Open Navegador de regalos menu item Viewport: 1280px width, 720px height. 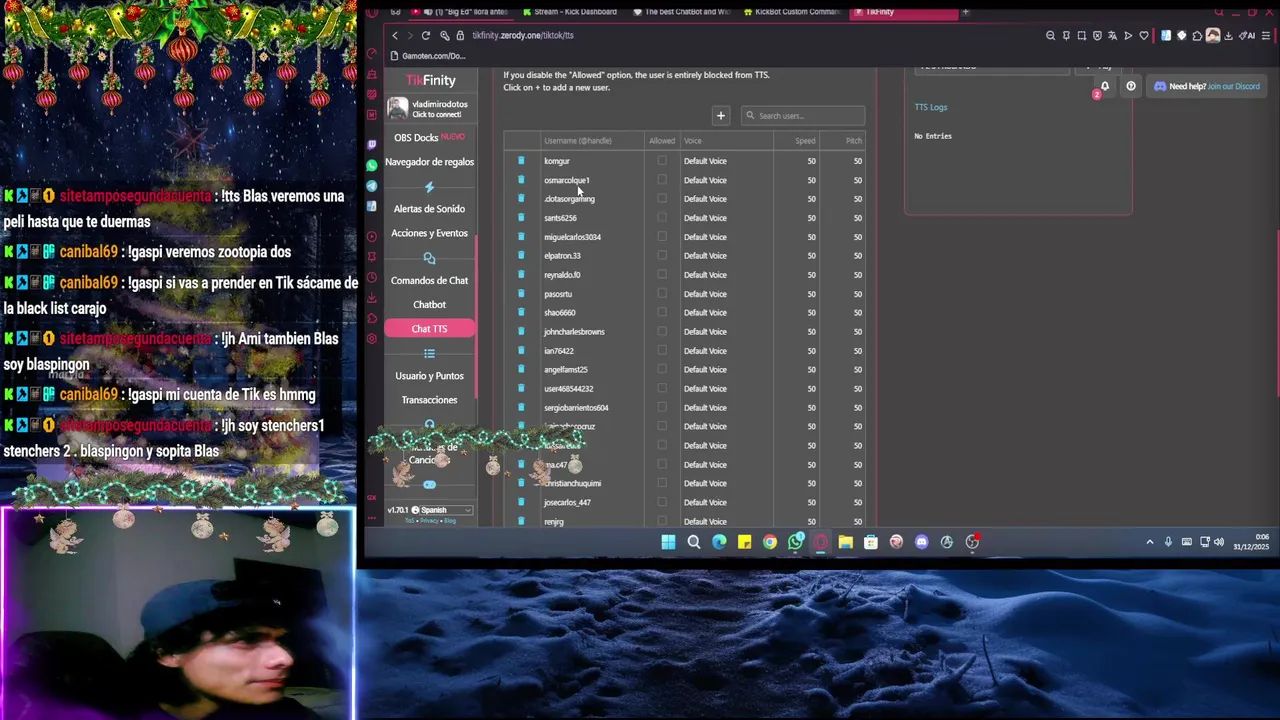429,162
